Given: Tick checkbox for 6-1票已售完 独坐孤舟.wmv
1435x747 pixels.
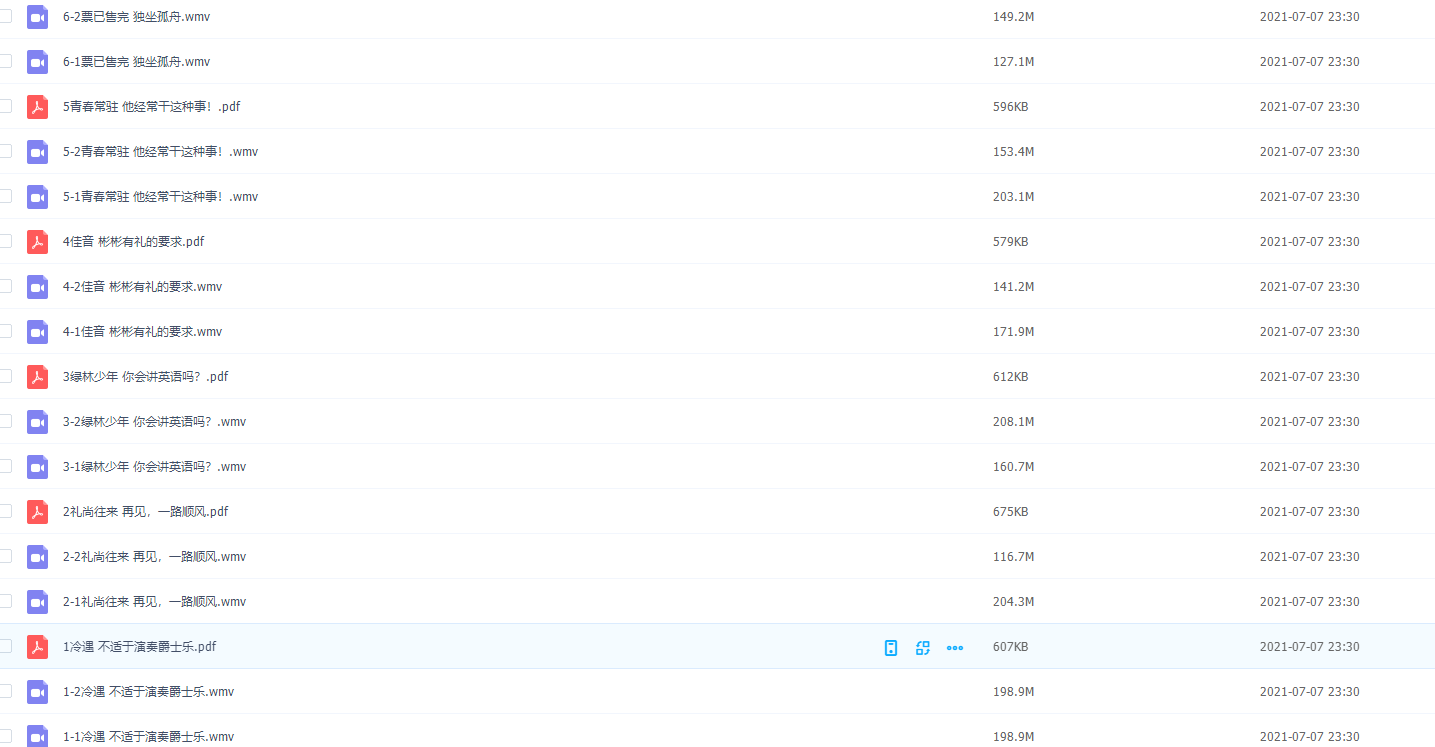Looking at the screenshot, I should (x=5, y=61).
